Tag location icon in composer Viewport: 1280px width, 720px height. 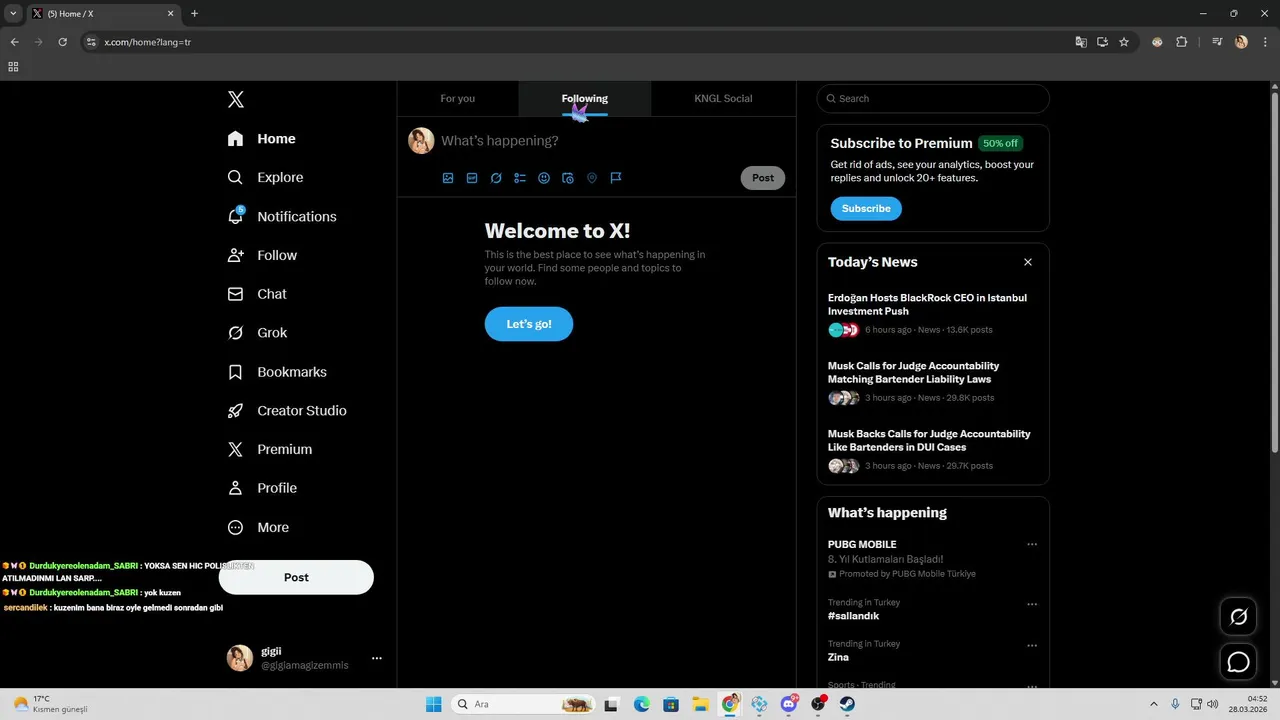(x=592, y=178)
